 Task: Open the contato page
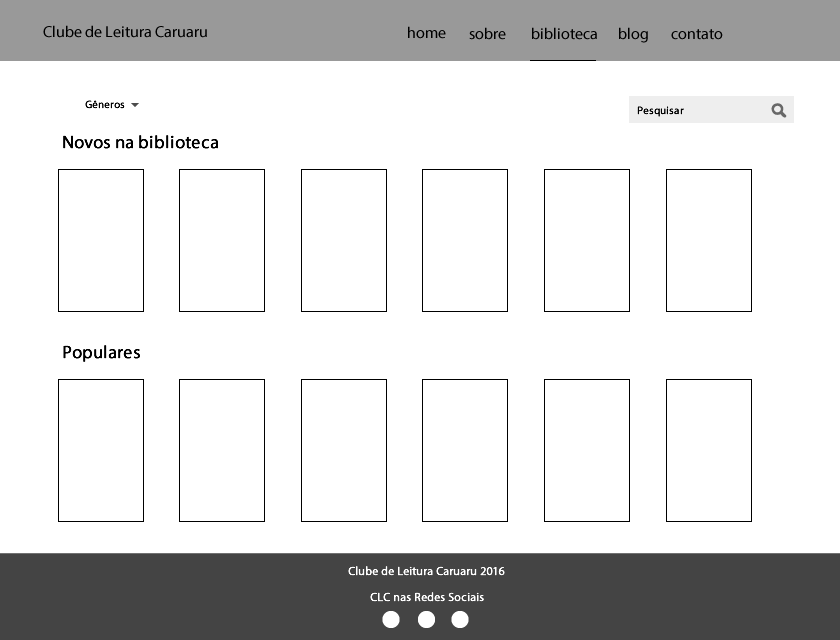click(x=696, y=34)
